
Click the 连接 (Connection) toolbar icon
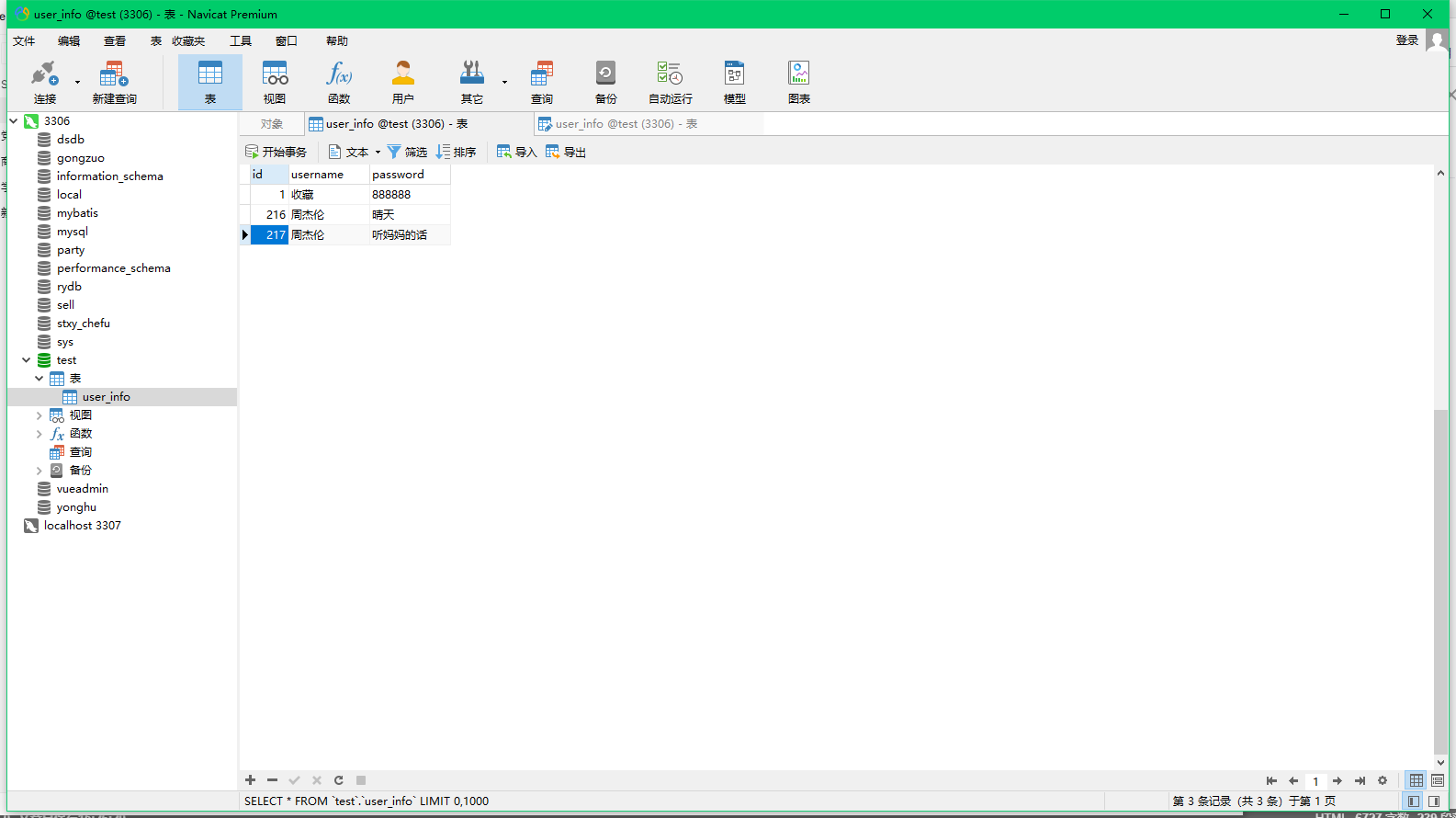point(44,82)
